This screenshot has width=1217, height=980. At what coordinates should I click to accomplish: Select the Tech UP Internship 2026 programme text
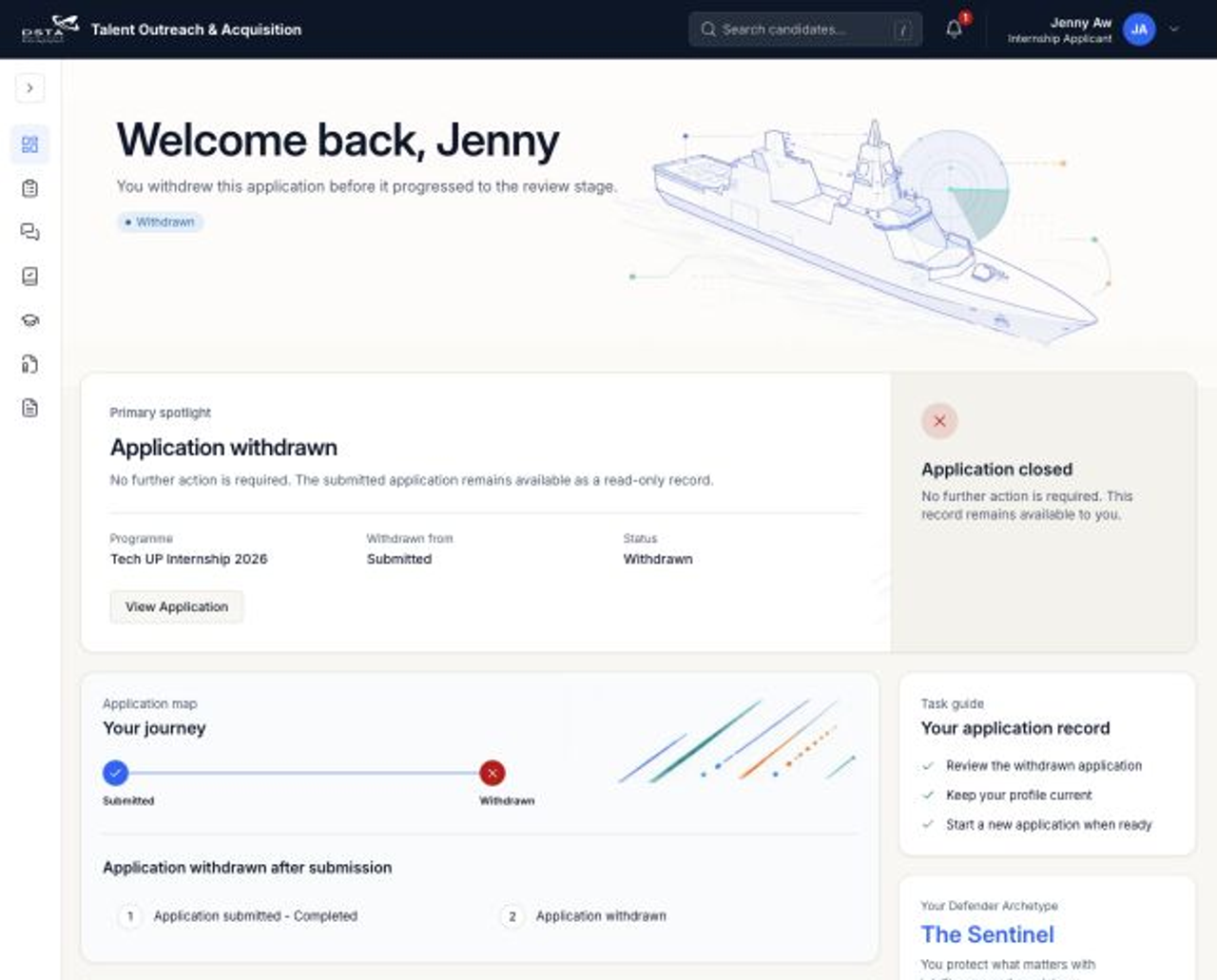point(189,559)
